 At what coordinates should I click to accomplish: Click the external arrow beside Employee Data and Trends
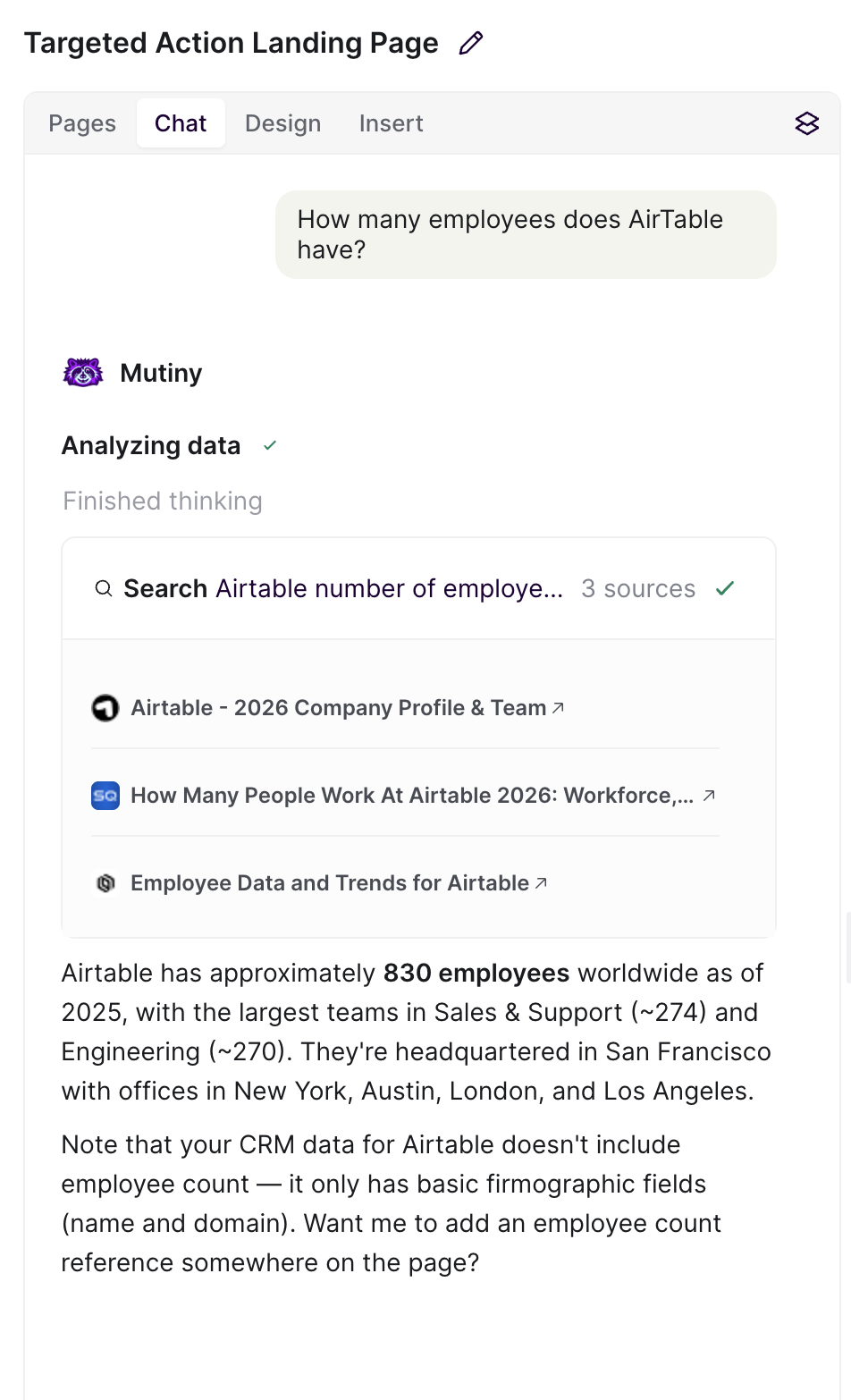coord(541,882)
